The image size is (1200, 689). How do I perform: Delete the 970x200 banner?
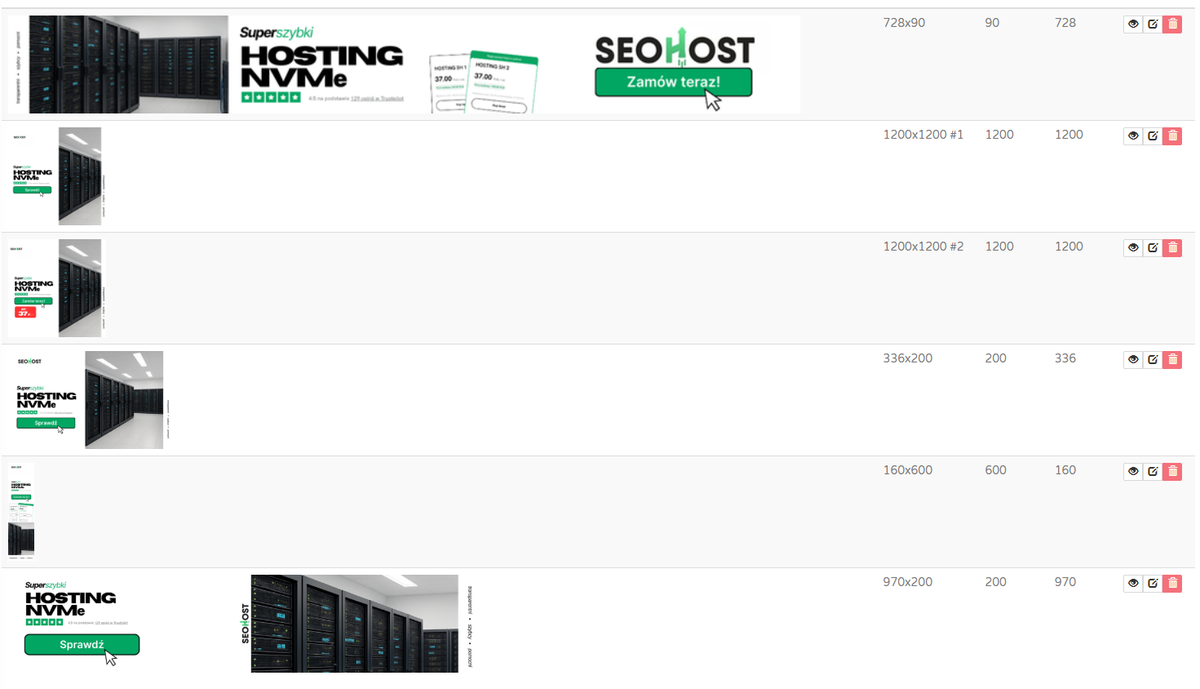pyautogui.click(x=1172, y=582)
